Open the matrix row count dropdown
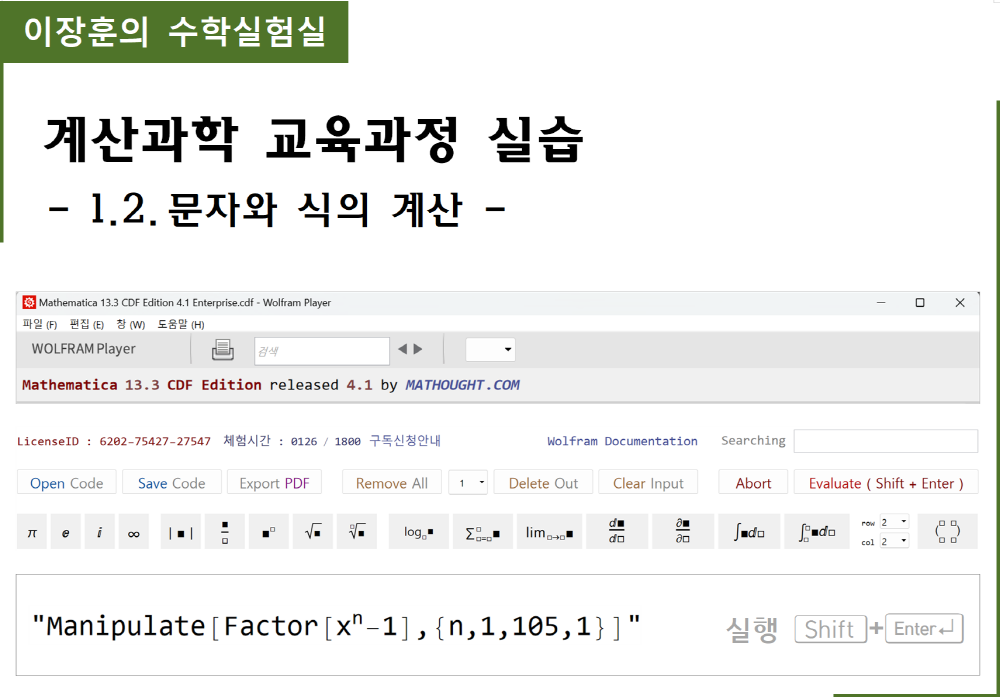 (x=894, y=522)
